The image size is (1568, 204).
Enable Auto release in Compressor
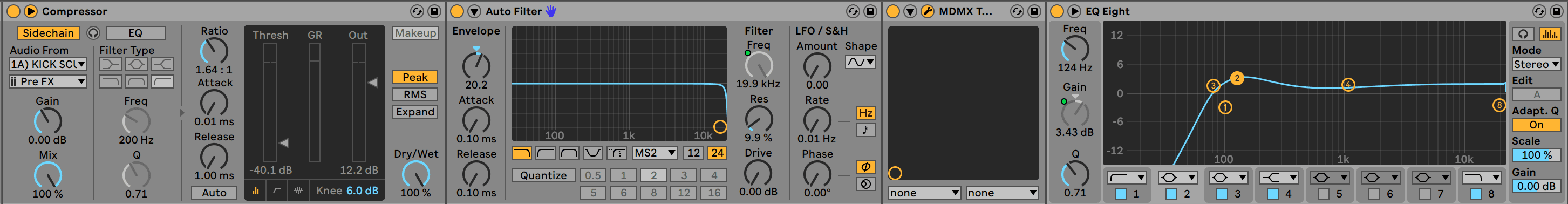coord(214,193)
